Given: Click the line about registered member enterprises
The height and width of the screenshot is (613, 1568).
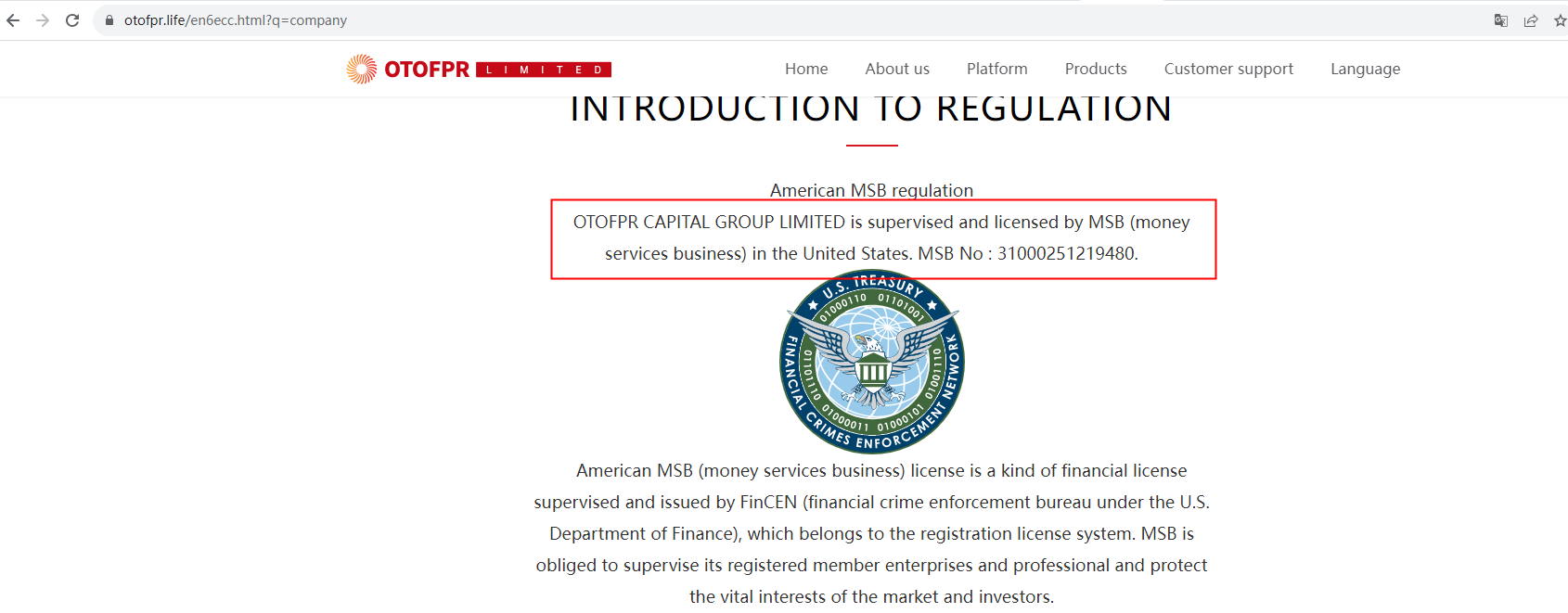Looking at the screenshot, I should 872,565.
